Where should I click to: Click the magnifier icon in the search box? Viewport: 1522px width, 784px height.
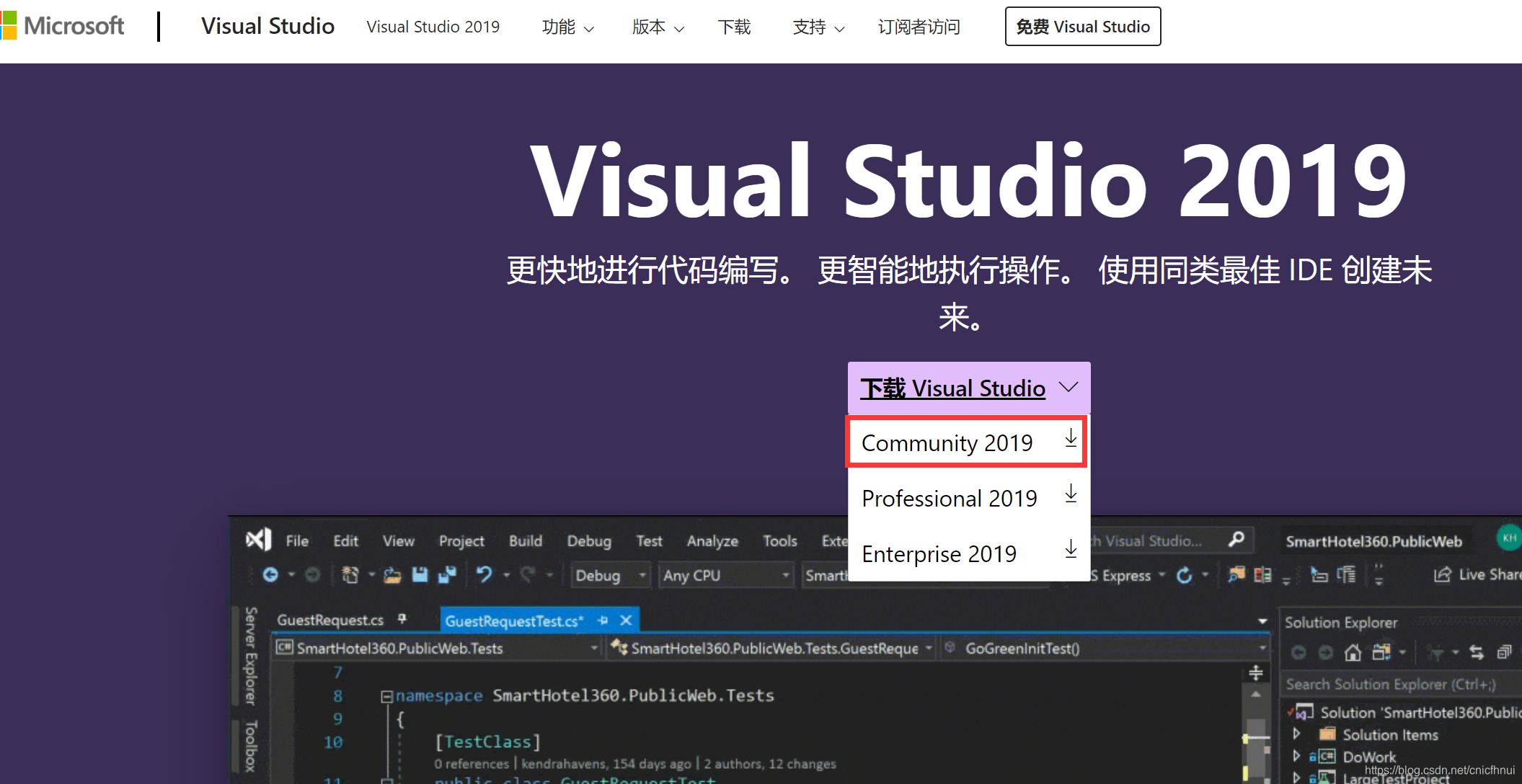point(1237,540)
